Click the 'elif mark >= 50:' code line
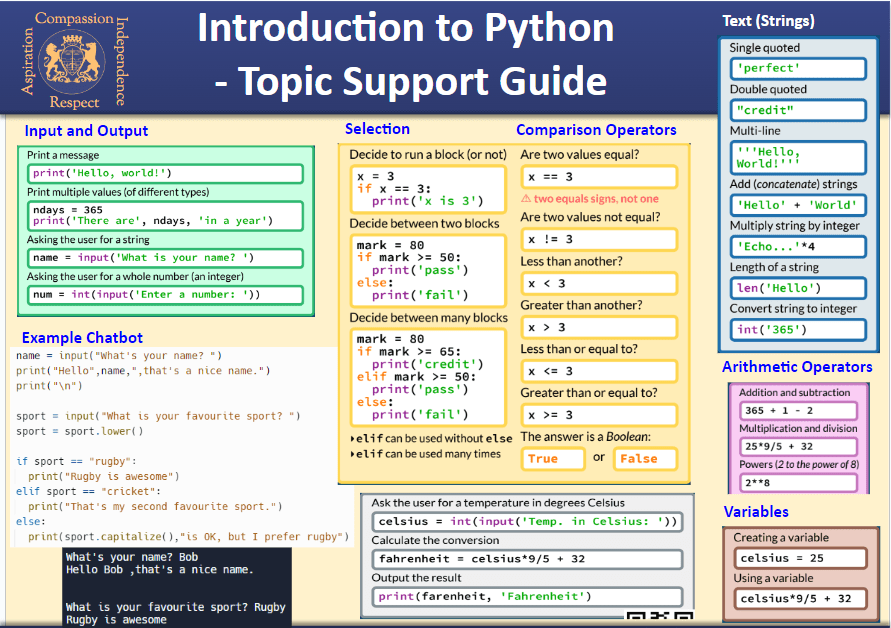 (x=416, y=377)
